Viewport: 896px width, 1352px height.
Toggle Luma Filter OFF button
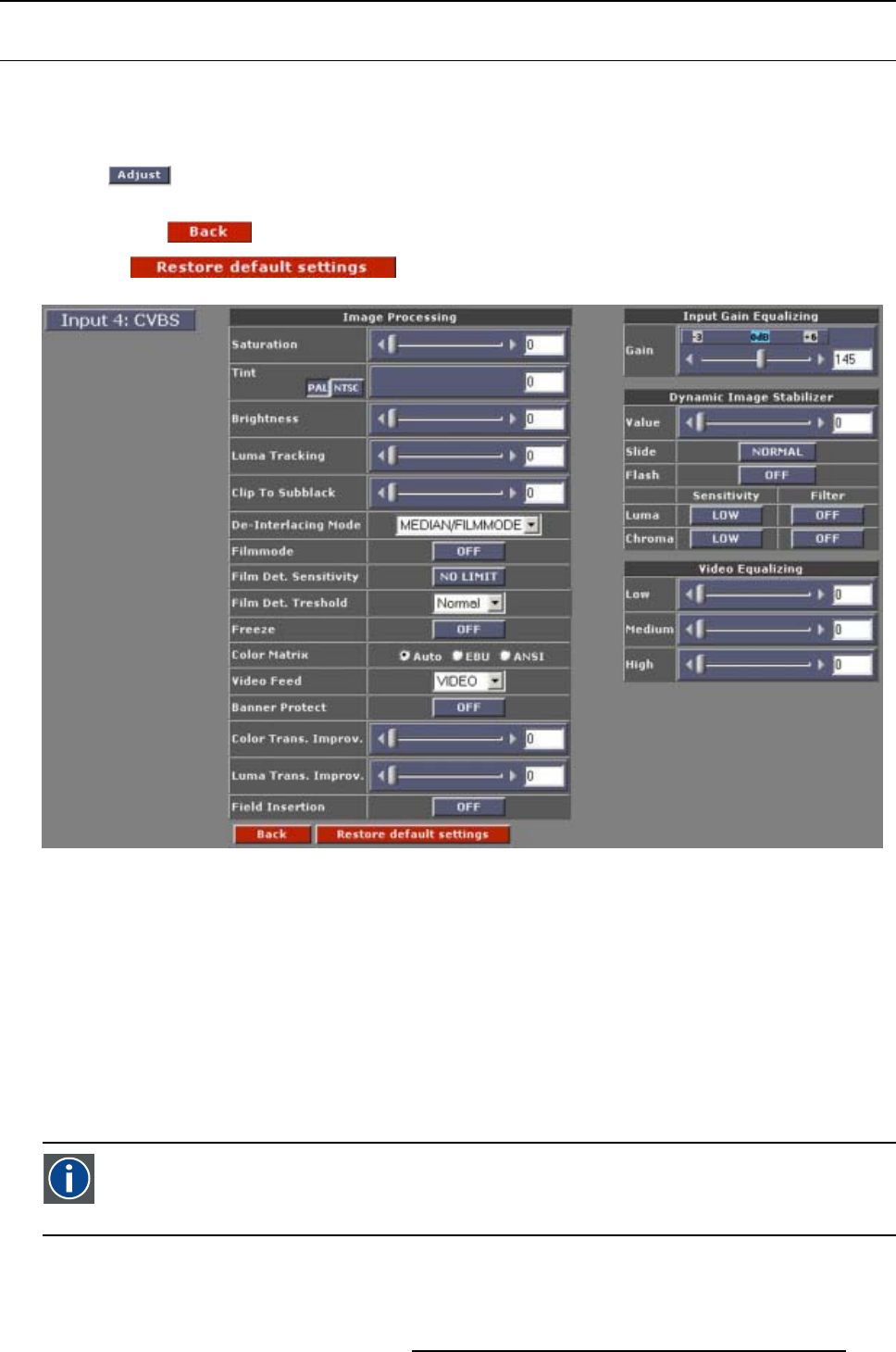828,515
